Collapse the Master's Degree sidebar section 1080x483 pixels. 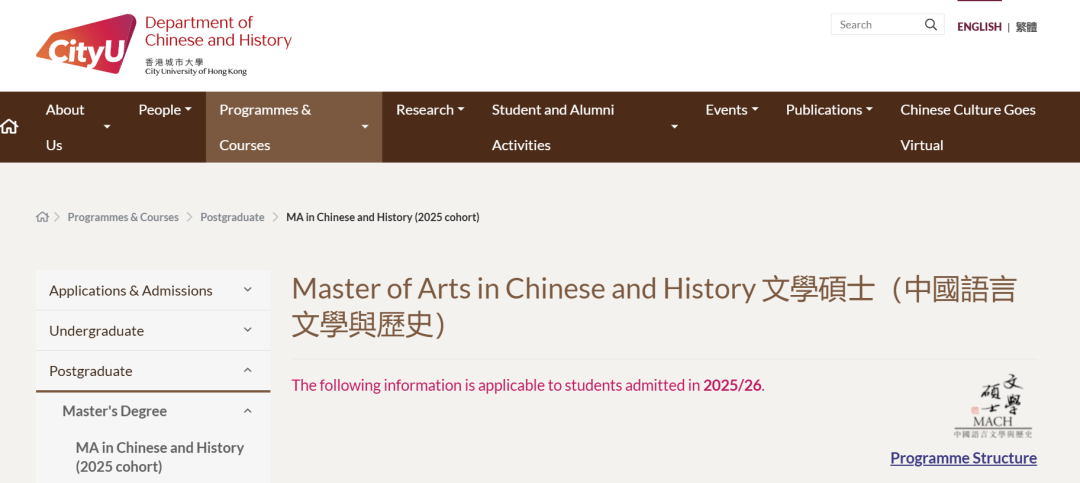[x=247, y=411]
